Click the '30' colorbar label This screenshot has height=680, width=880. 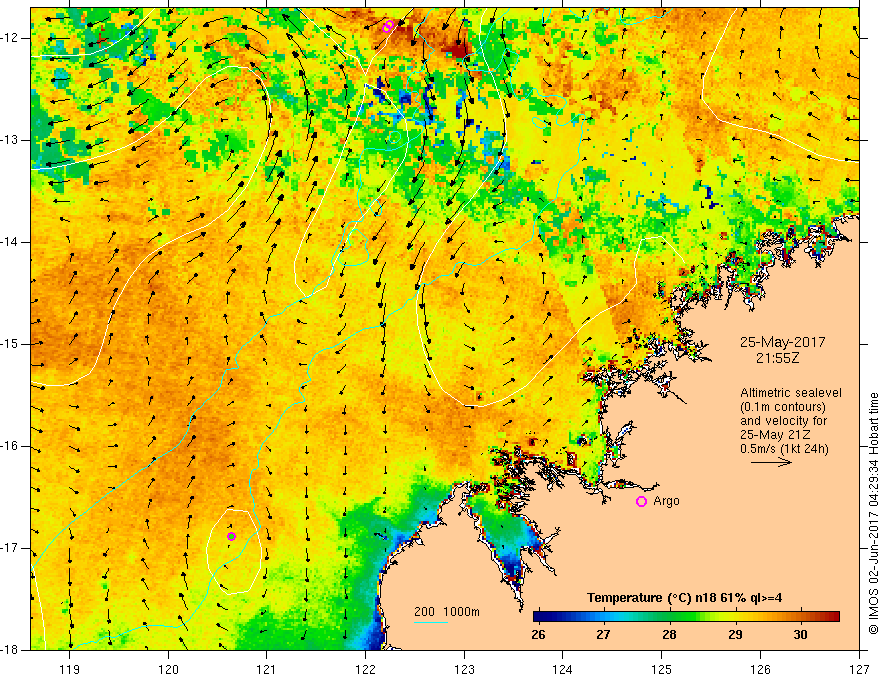[x=800, y=635]
